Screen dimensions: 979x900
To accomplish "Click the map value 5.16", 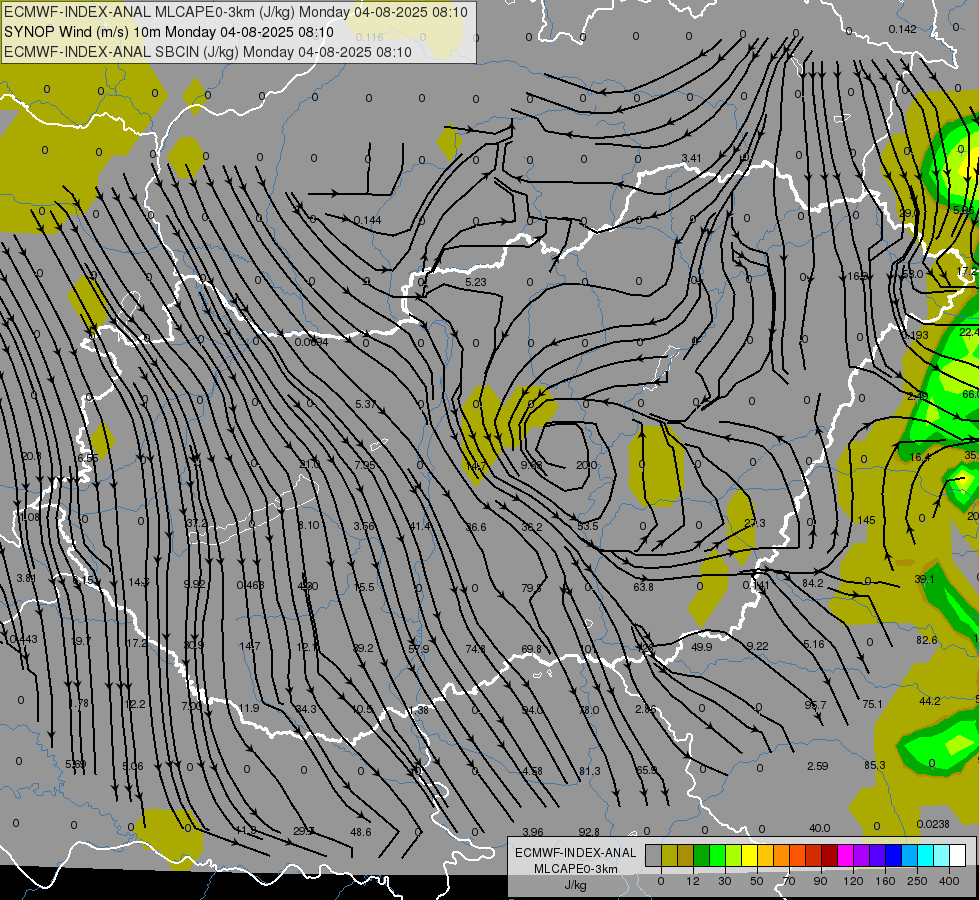I will (814, 643).
